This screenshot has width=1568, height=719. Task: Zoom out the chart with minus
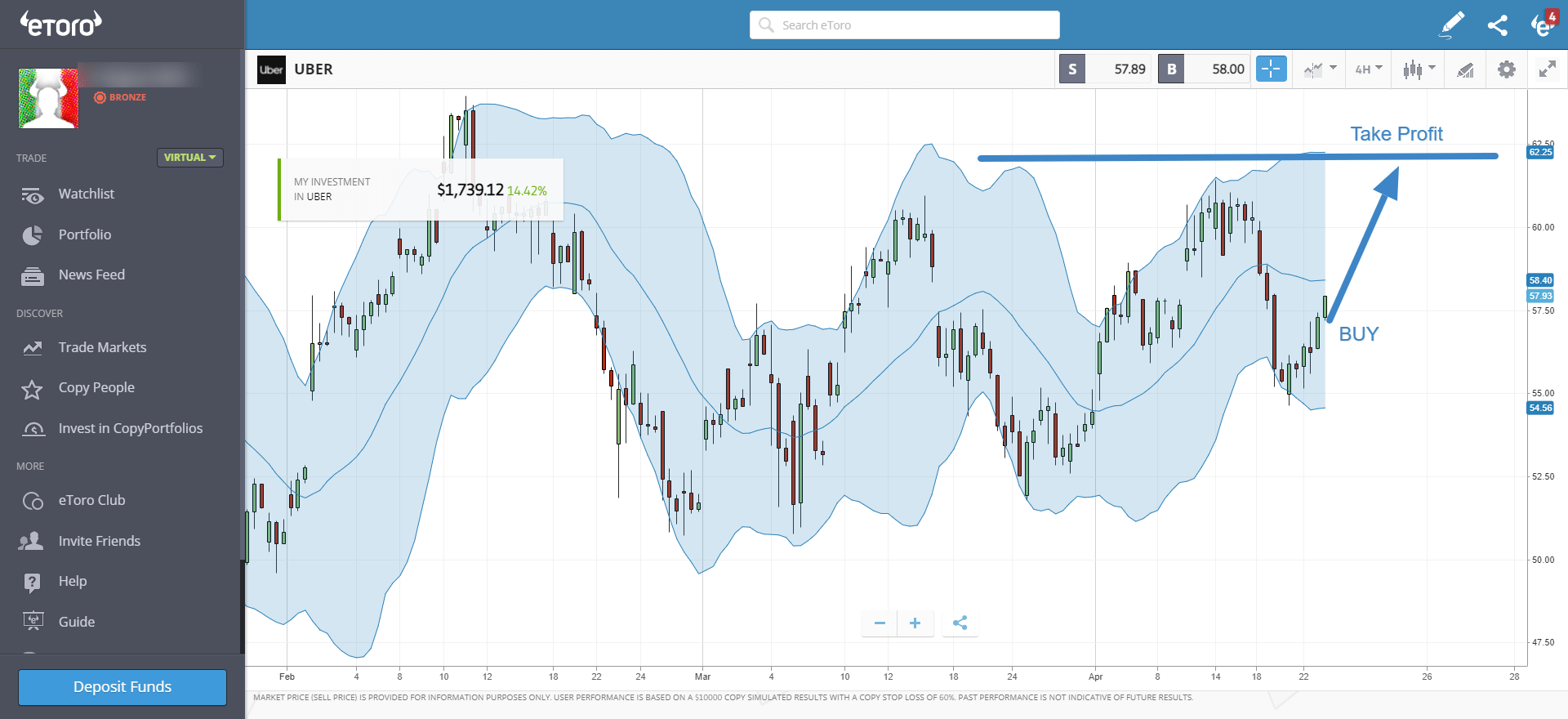coord(880,623)
